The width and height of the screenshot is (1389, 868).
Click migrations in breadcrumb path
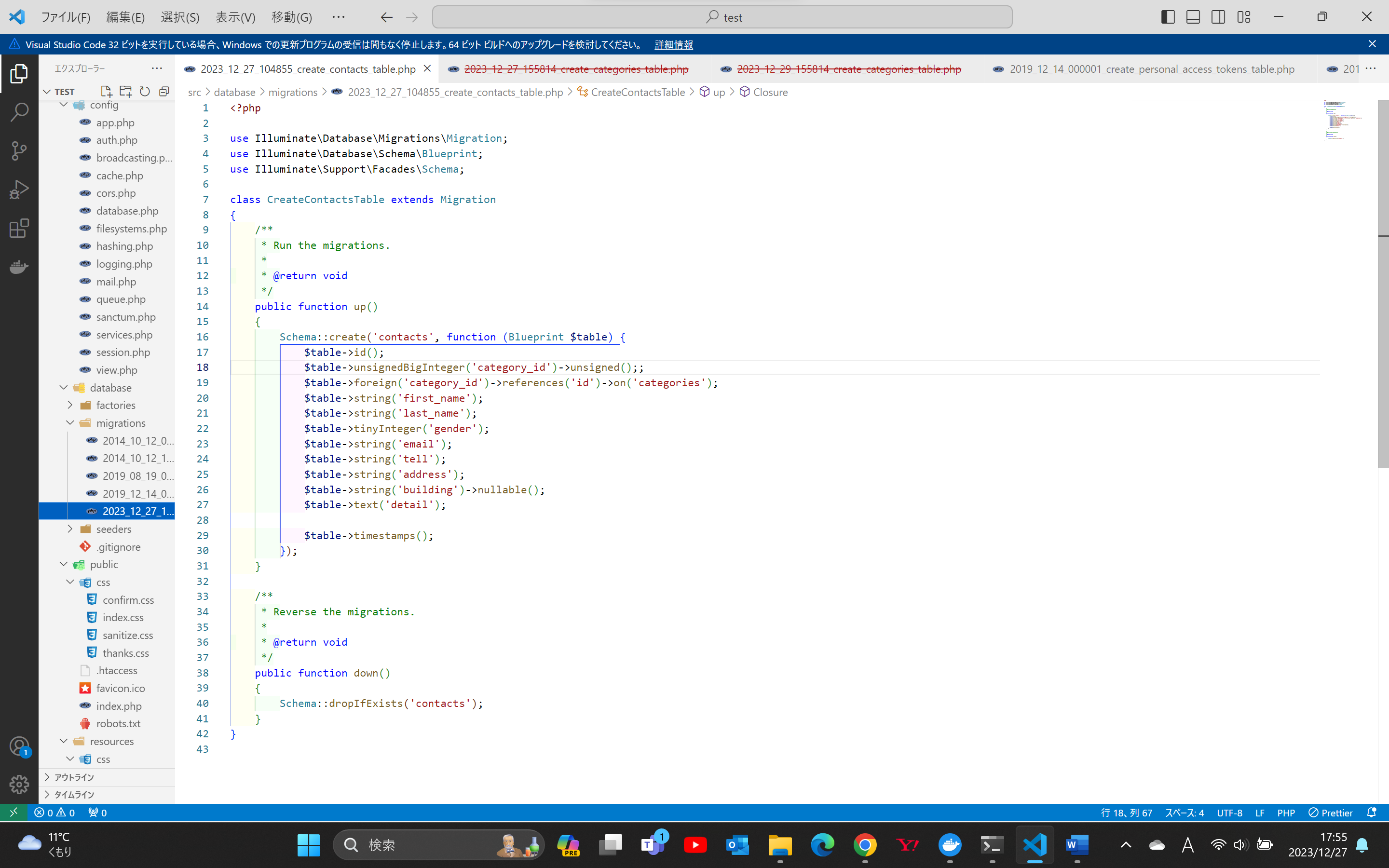pyautogui.click(x=293, y=92)
